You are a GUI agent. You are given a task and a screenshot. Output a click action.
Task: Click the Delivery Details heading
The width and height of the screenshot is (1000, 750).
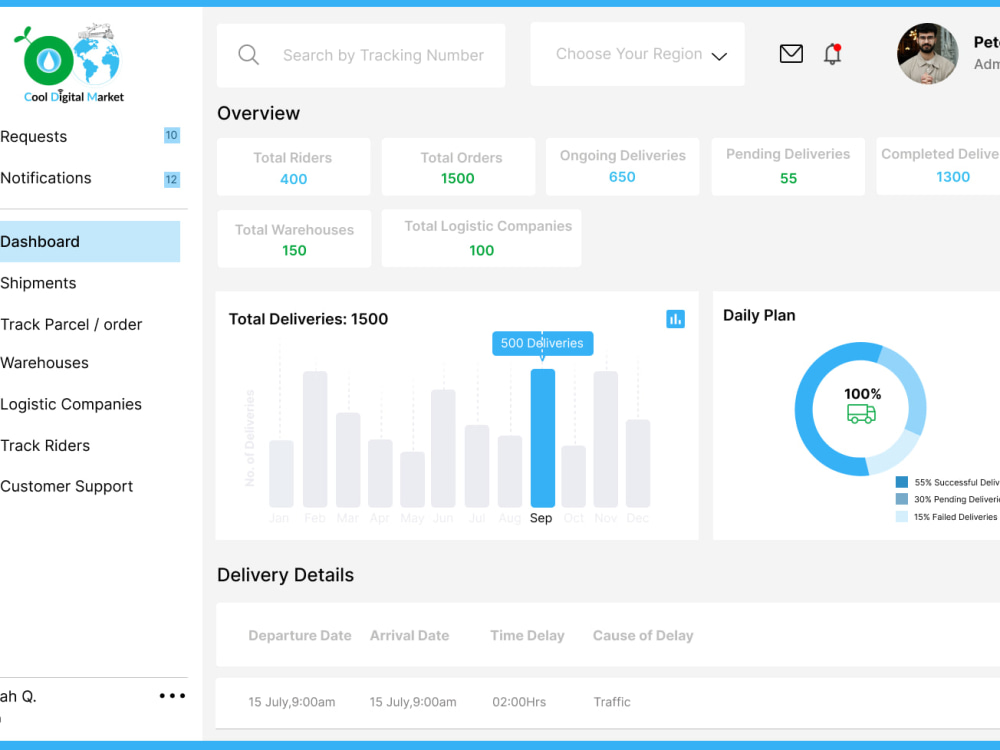pos(285,575)
